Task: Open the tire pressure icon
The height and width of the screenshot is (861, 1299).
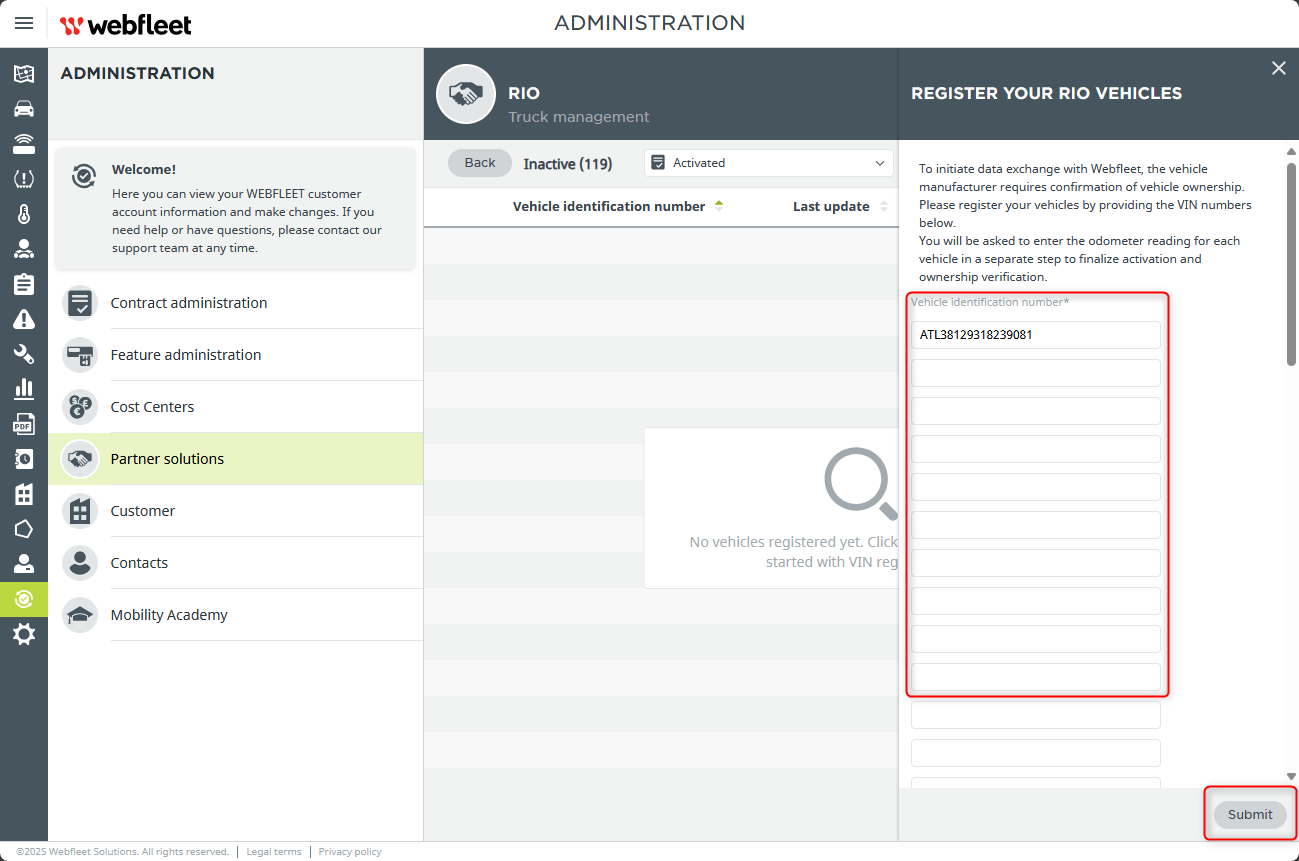Action: point(24,179)
